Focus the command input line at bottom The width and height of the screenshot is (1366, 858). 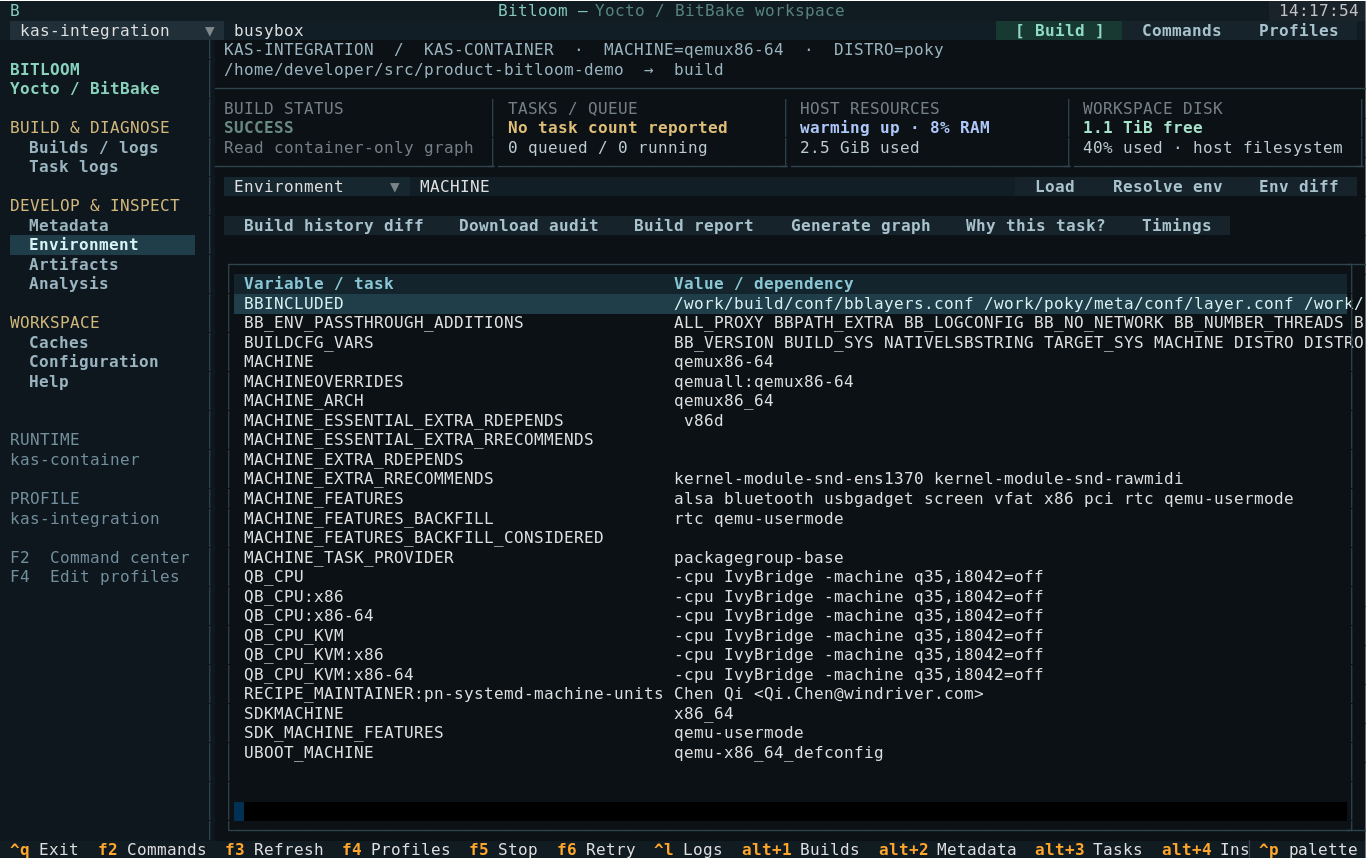(x=790, y=812)
